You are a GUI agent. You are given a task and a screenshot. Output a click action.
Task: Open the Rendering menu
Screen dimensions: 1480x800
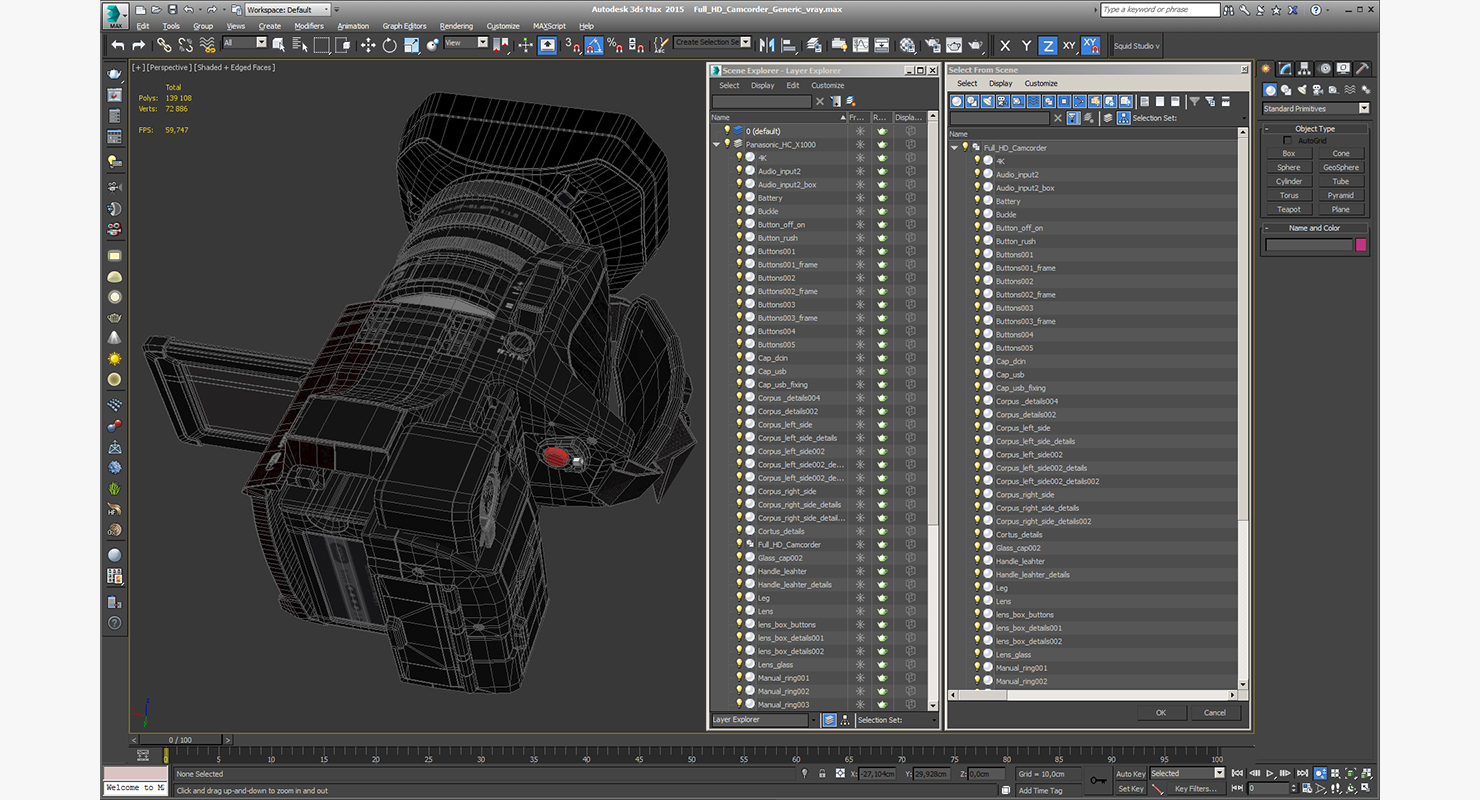point(456,26)
